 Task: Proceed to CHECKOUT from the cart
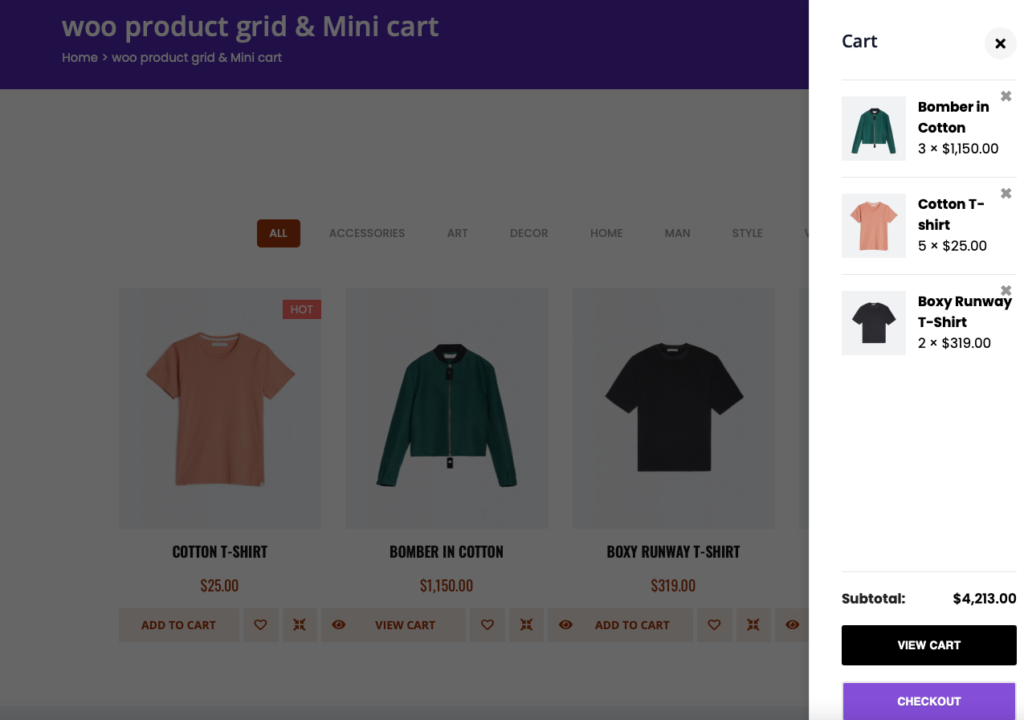tap(928, 701)
